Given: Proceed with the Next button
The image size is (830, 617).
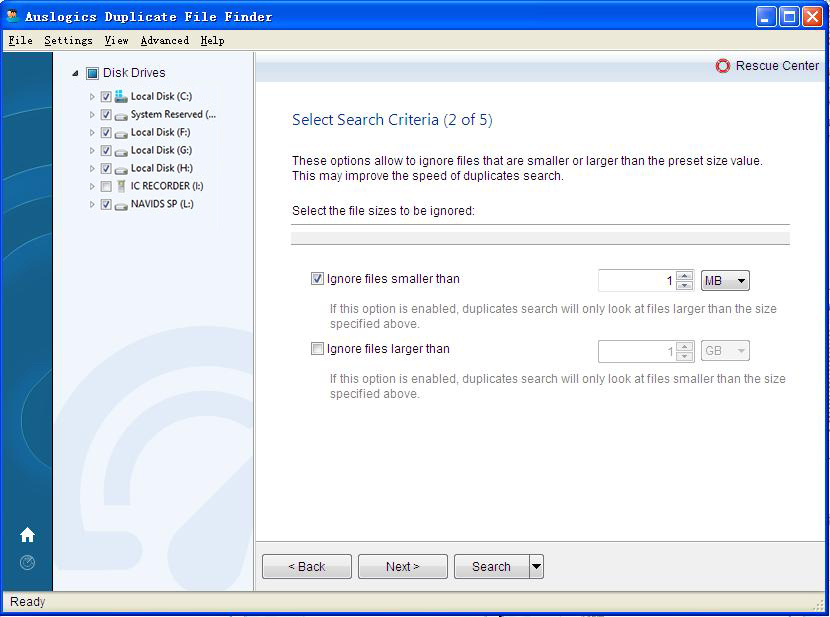Looking at the screenshot, I should pos(403,567).
